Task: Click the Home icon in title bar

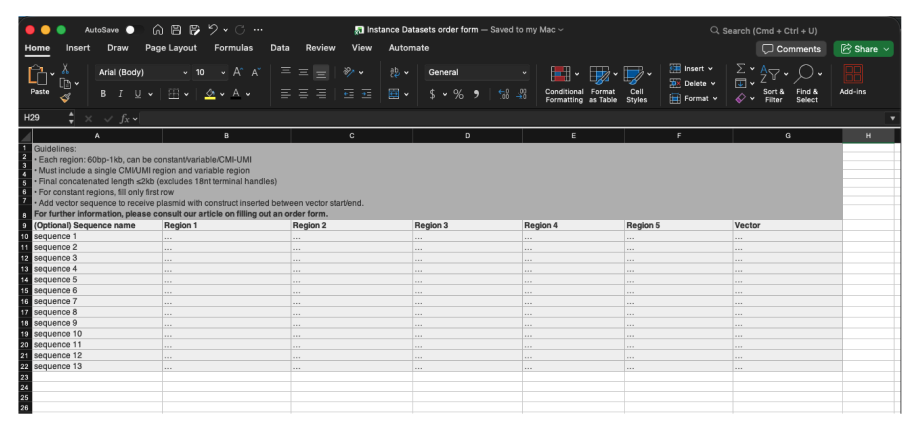Action: click(157, 30)
